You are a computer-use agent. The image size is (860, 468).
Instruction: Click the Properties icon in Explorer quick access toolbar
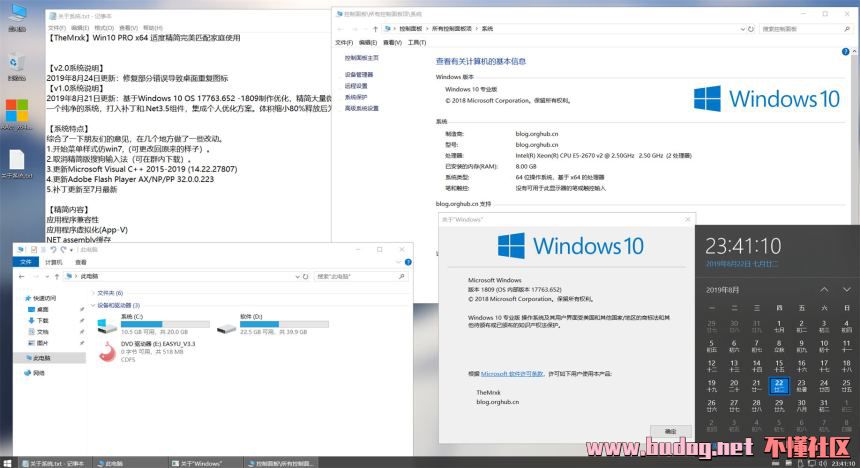33,250
